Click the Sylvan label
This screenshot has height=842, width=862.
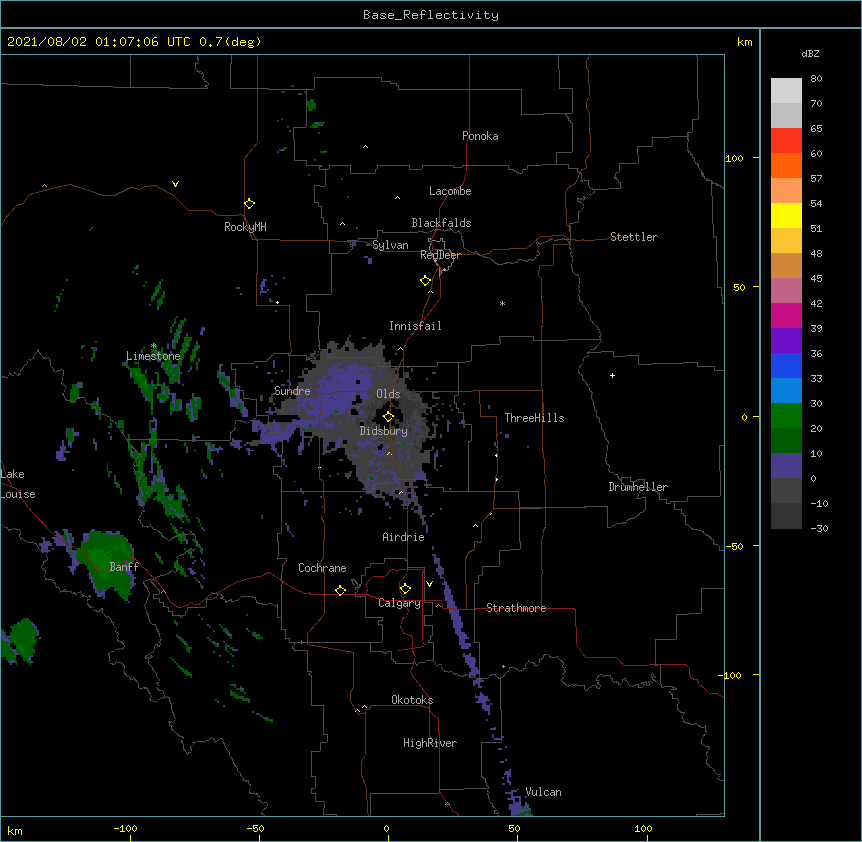(x=390, y=245)
